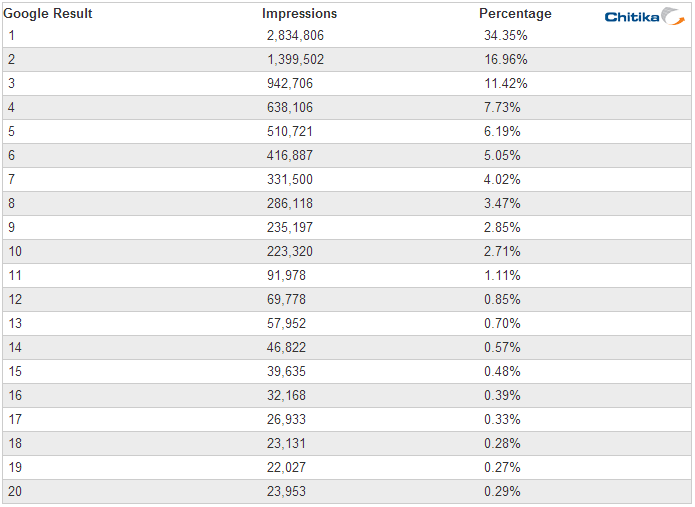Click the 57,952 impressions cell
This screenshot has width=695, height=507.
(287, 324)
